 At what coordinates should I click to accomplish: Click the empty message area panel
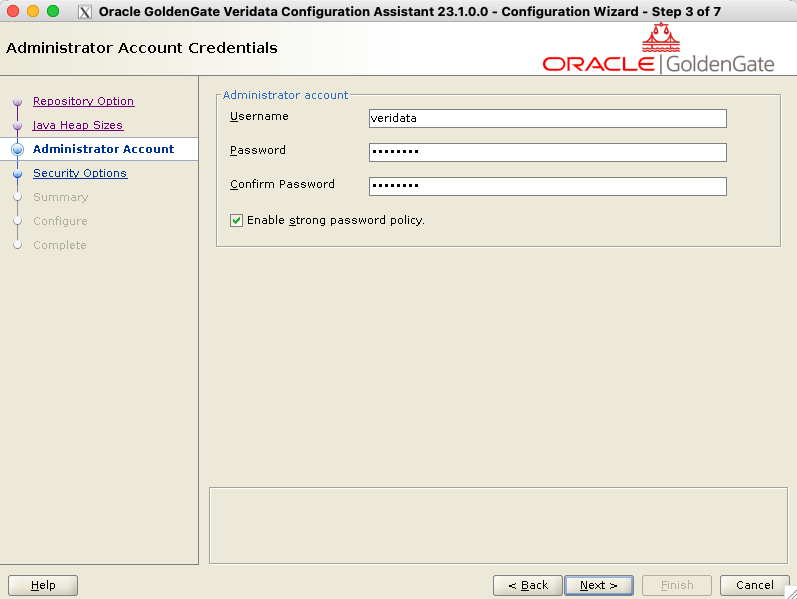(498, 525)
